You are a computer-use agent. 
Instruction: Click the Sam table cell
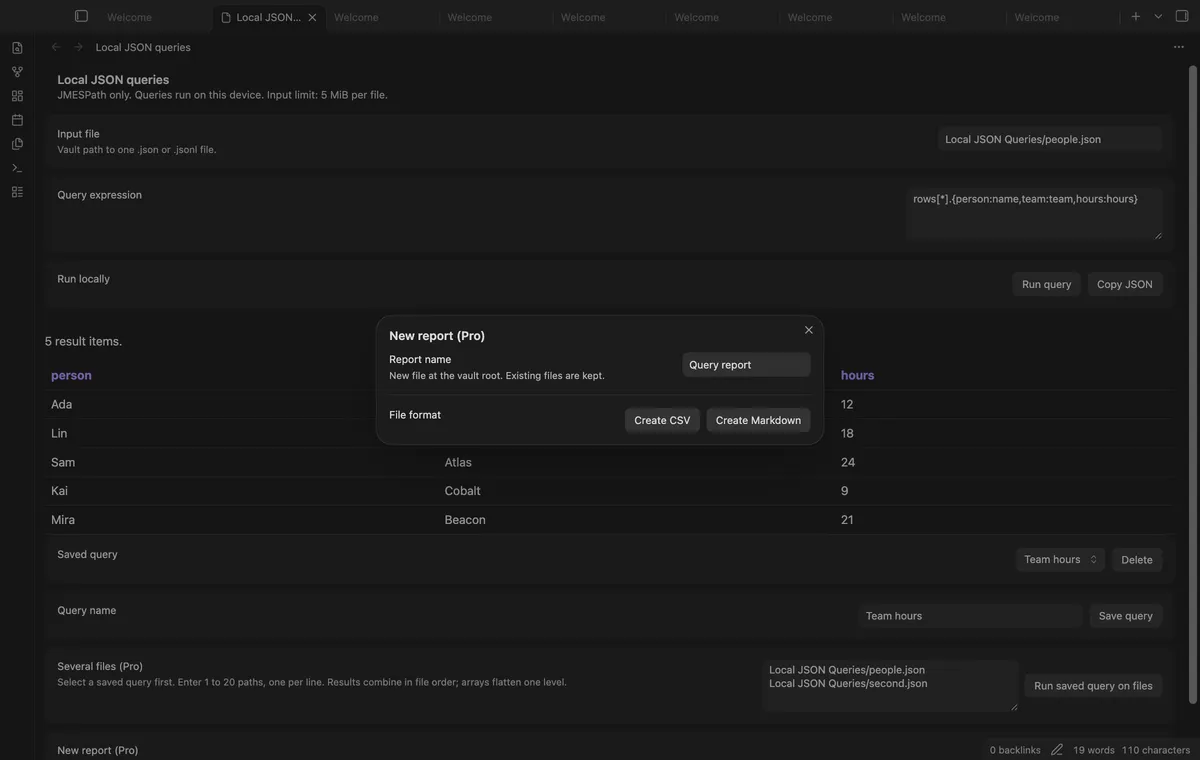point(63,462)
